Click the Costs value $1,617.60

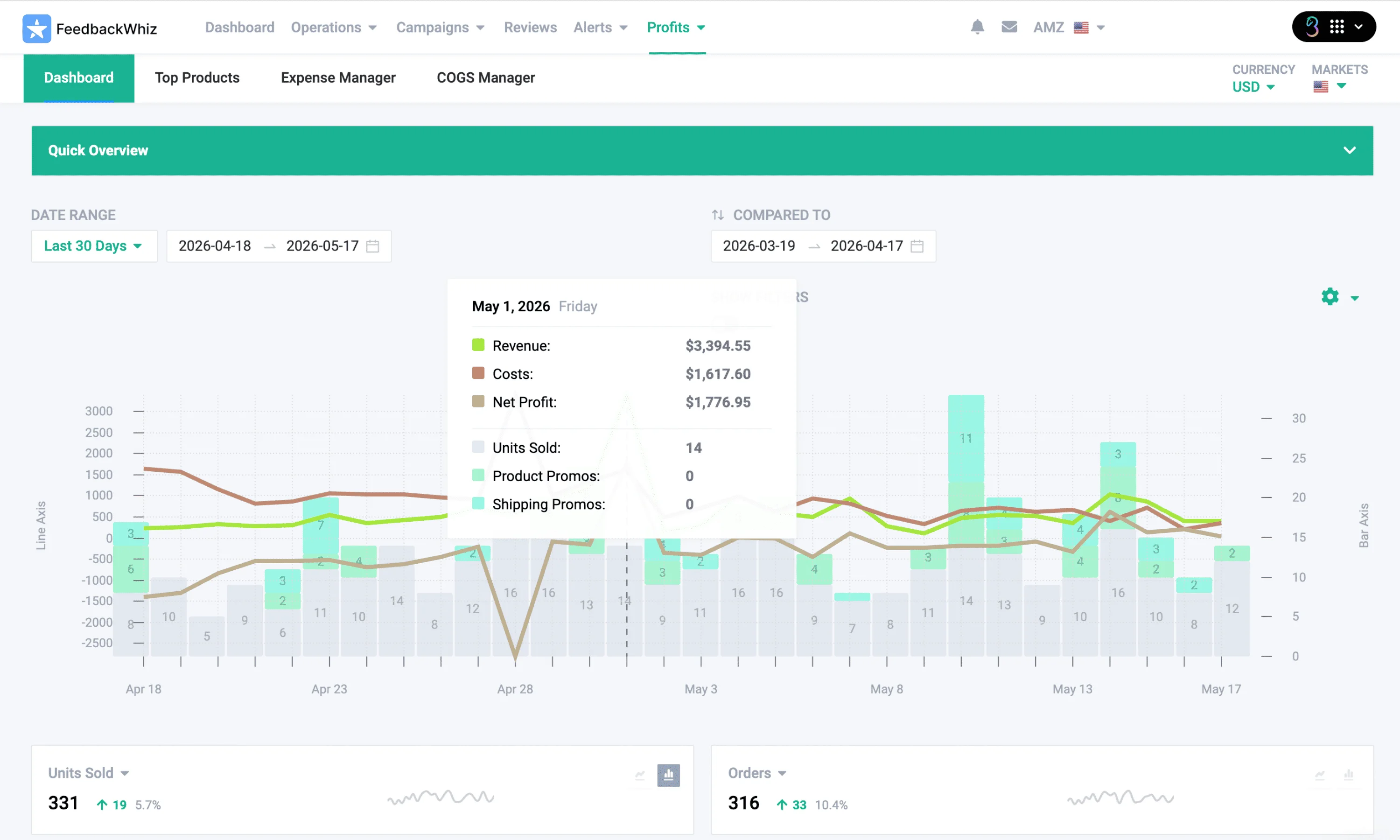pyautogui.click(x=718, y=374)
